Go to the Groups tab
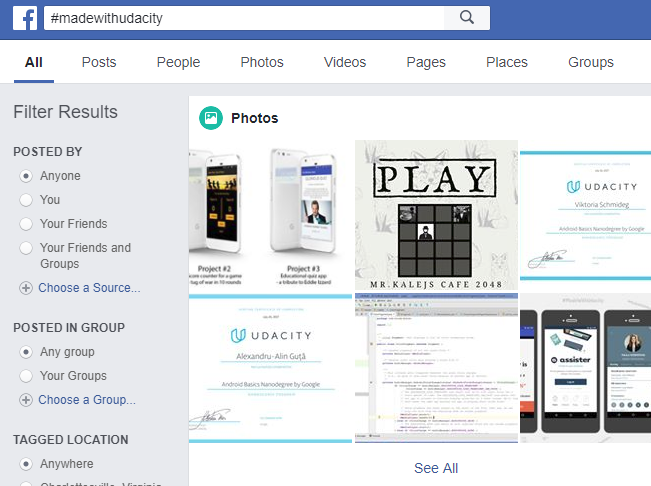Viewport: 651px width, 486px height. point(590,62)
